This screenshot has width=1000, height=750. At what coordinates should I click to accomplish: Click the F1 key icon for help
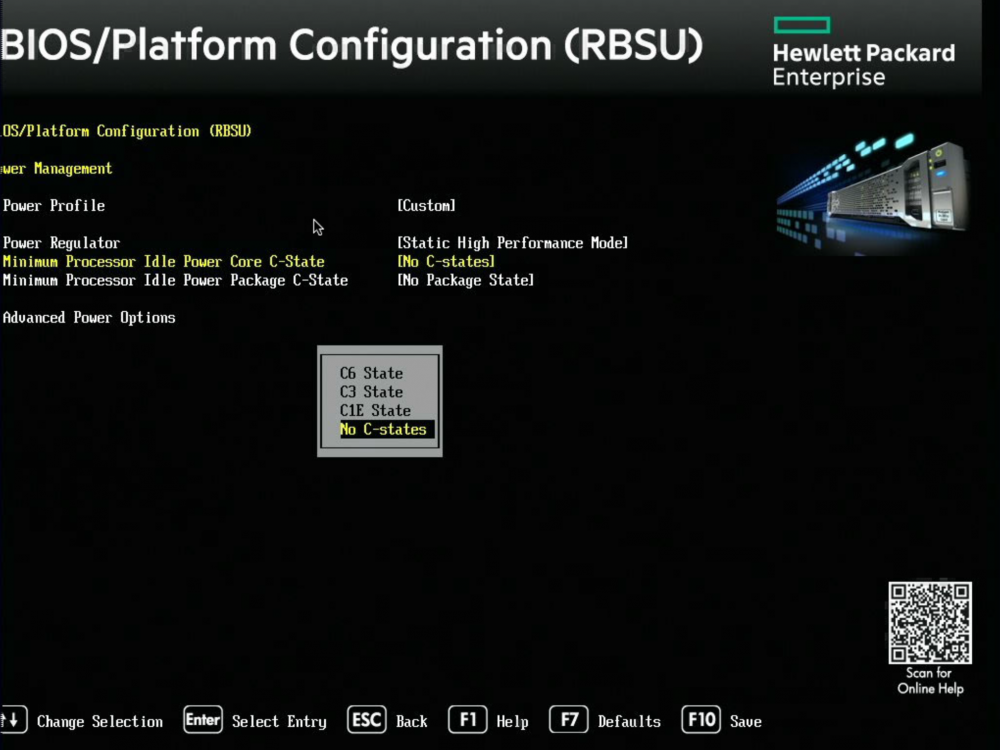pos(467,720)
